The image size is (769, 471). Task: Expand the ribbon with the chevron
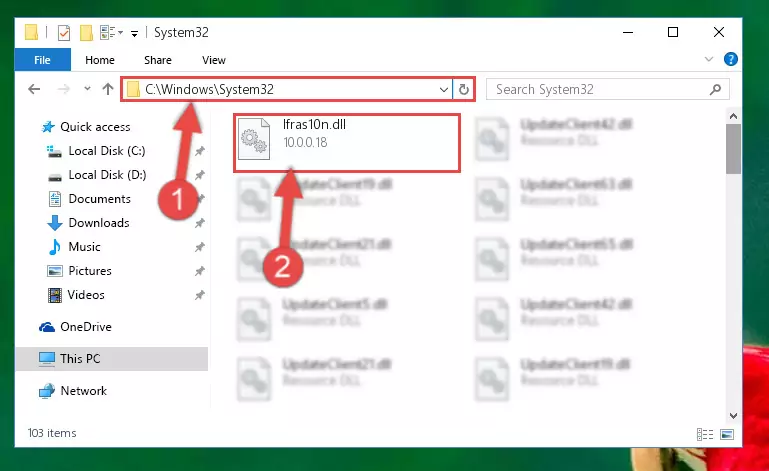pos(709,59)
